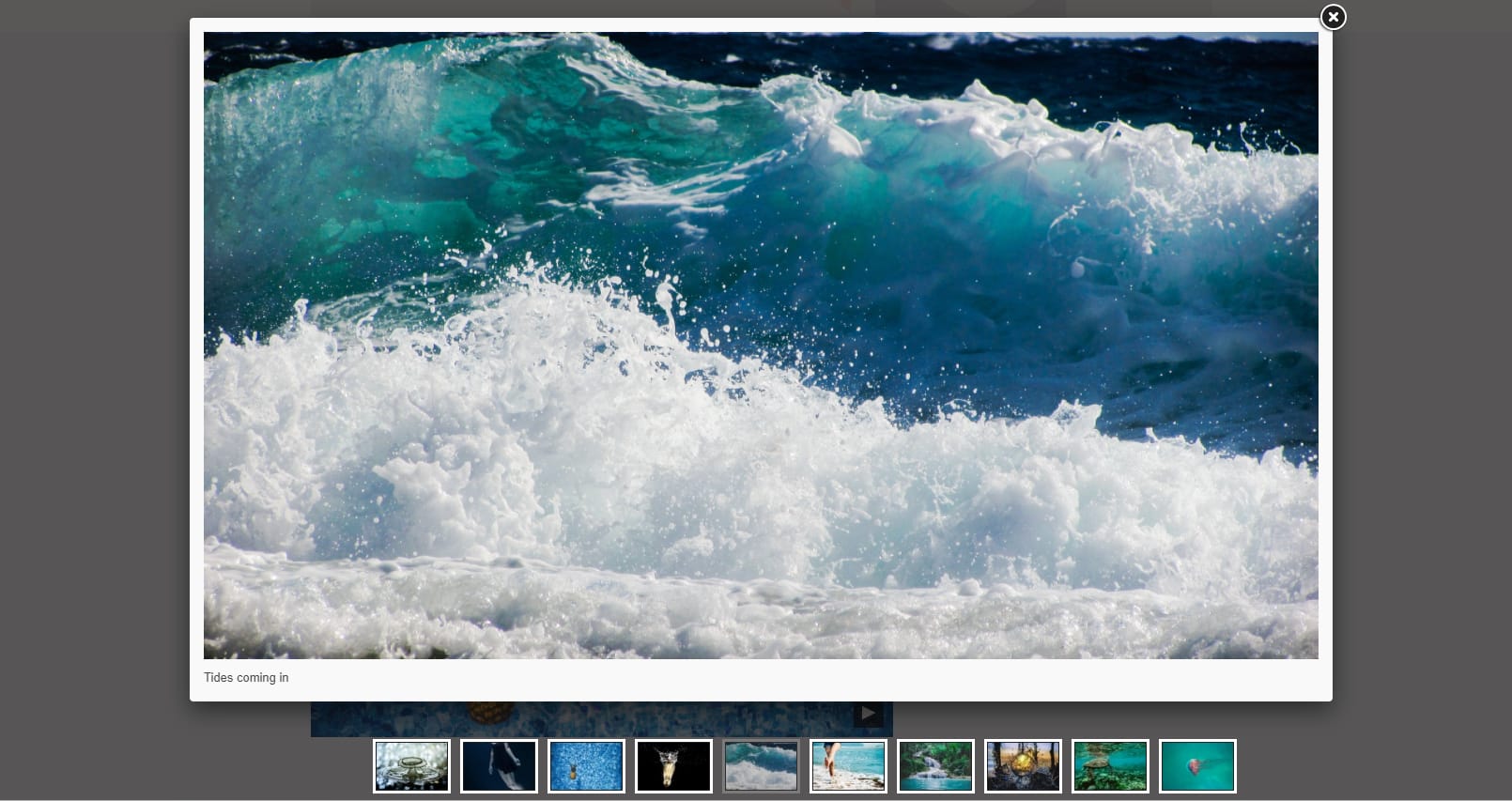Open the jungle waterfall thumbnail
This screenshot has width=1512, height=801.
tap(935, 766)
